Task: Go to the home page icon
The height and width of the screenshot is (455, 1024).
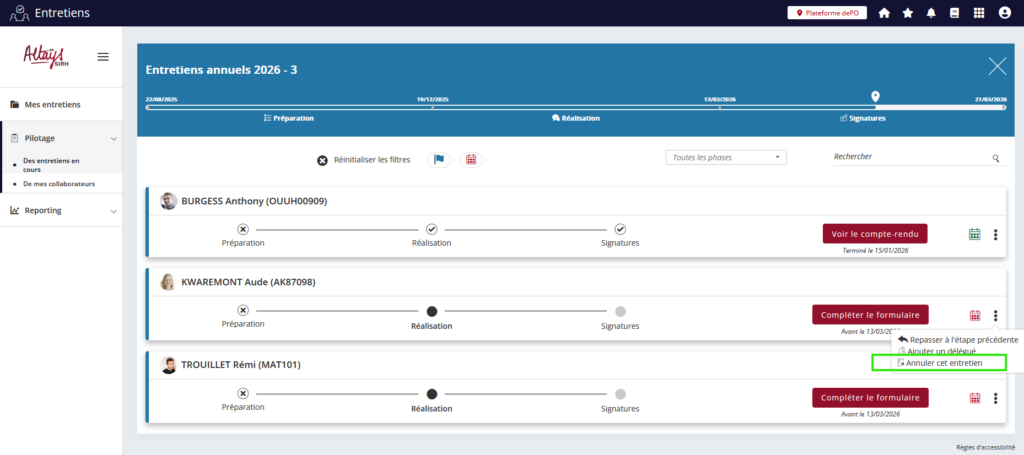Action: 884,13
